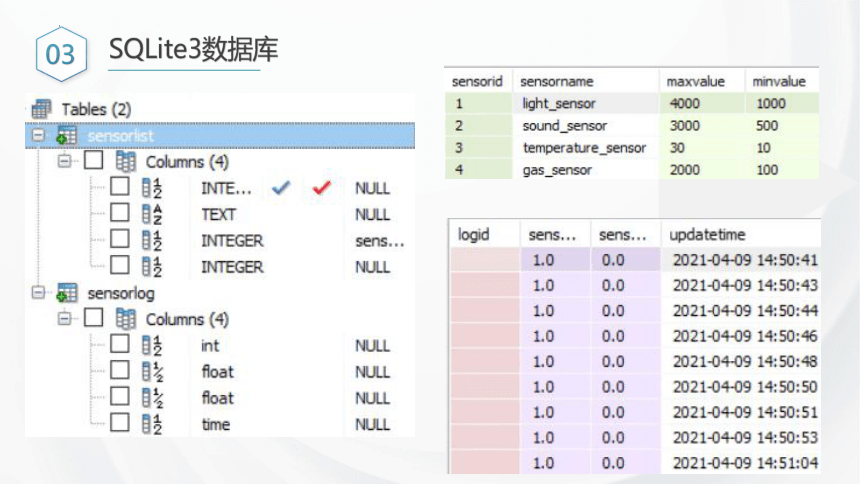Click the sensorlist table icon
The image size is (860, 484).
tap(66, 136)
